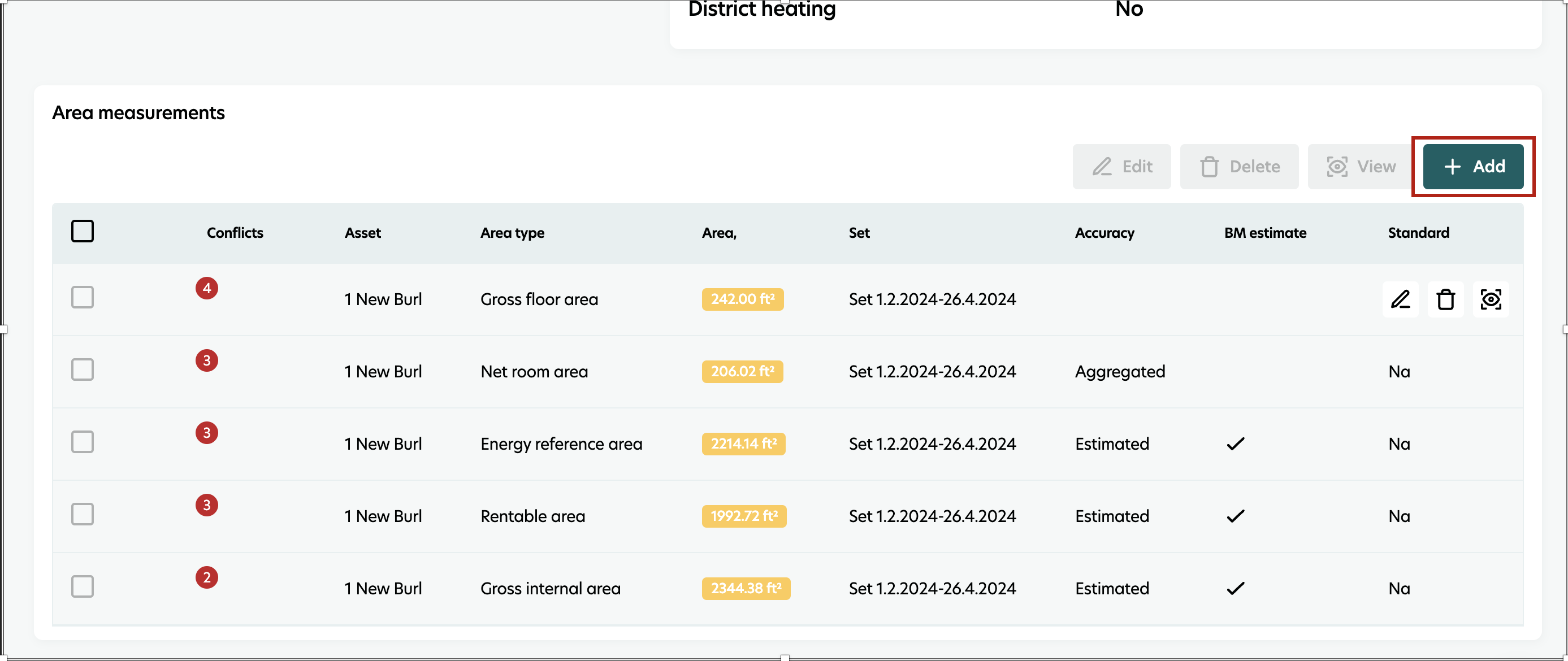Click Estimated accuracy in Rentable area row
This screenshot has height=661, width=1568.
[1112, 517]
